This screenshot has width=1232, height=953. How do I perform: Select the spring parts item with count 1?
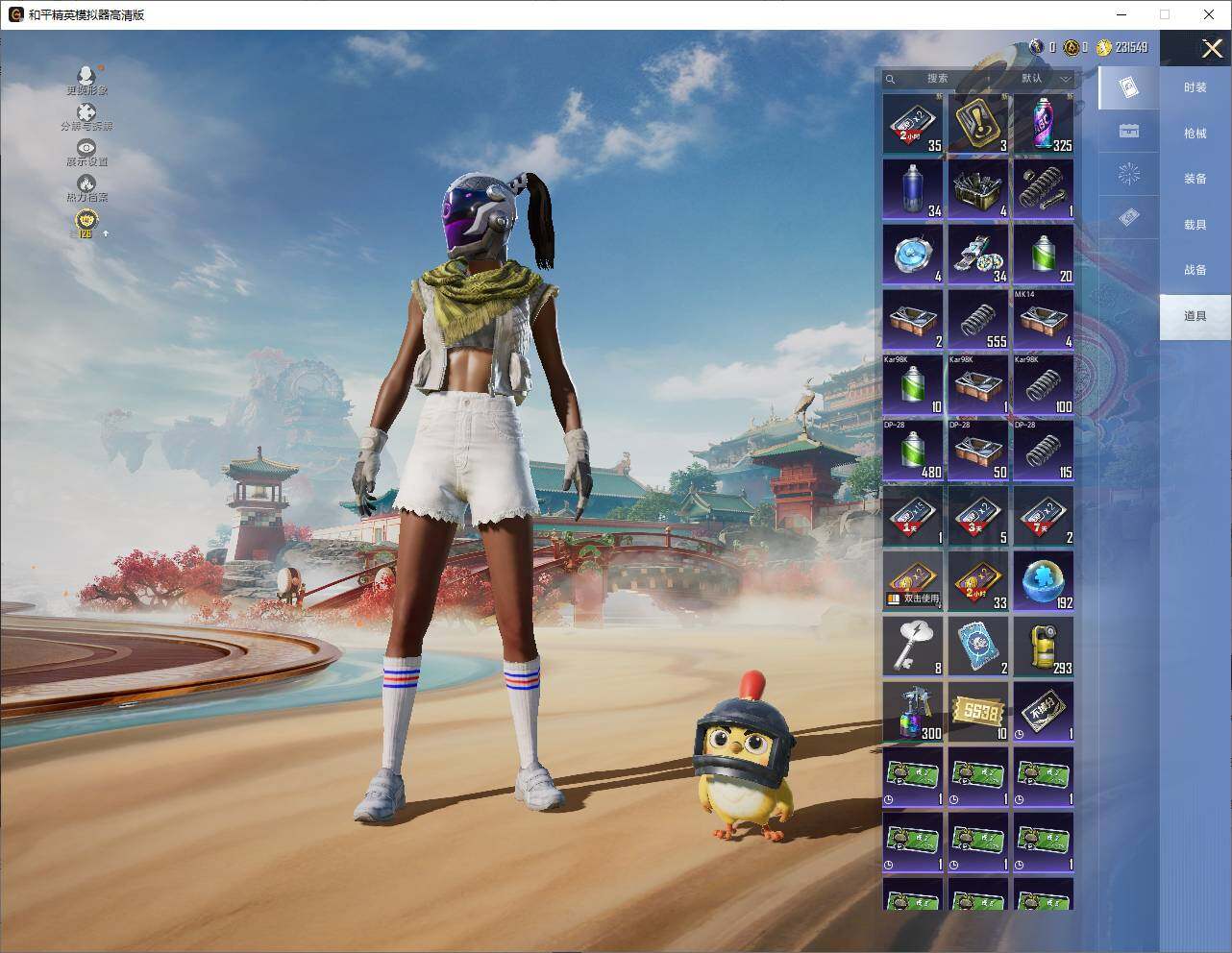1044,189
